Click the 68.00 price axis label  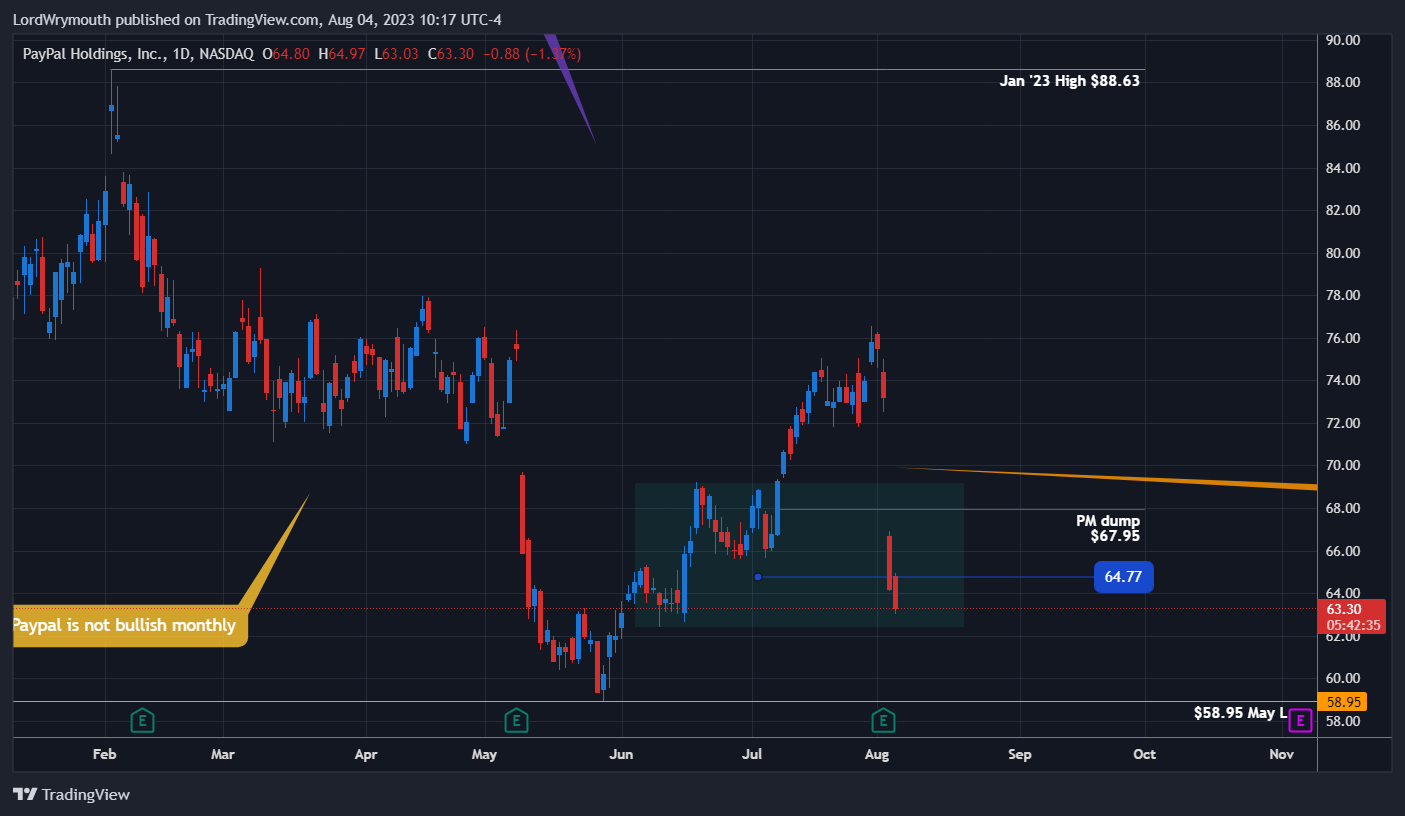1343,508
